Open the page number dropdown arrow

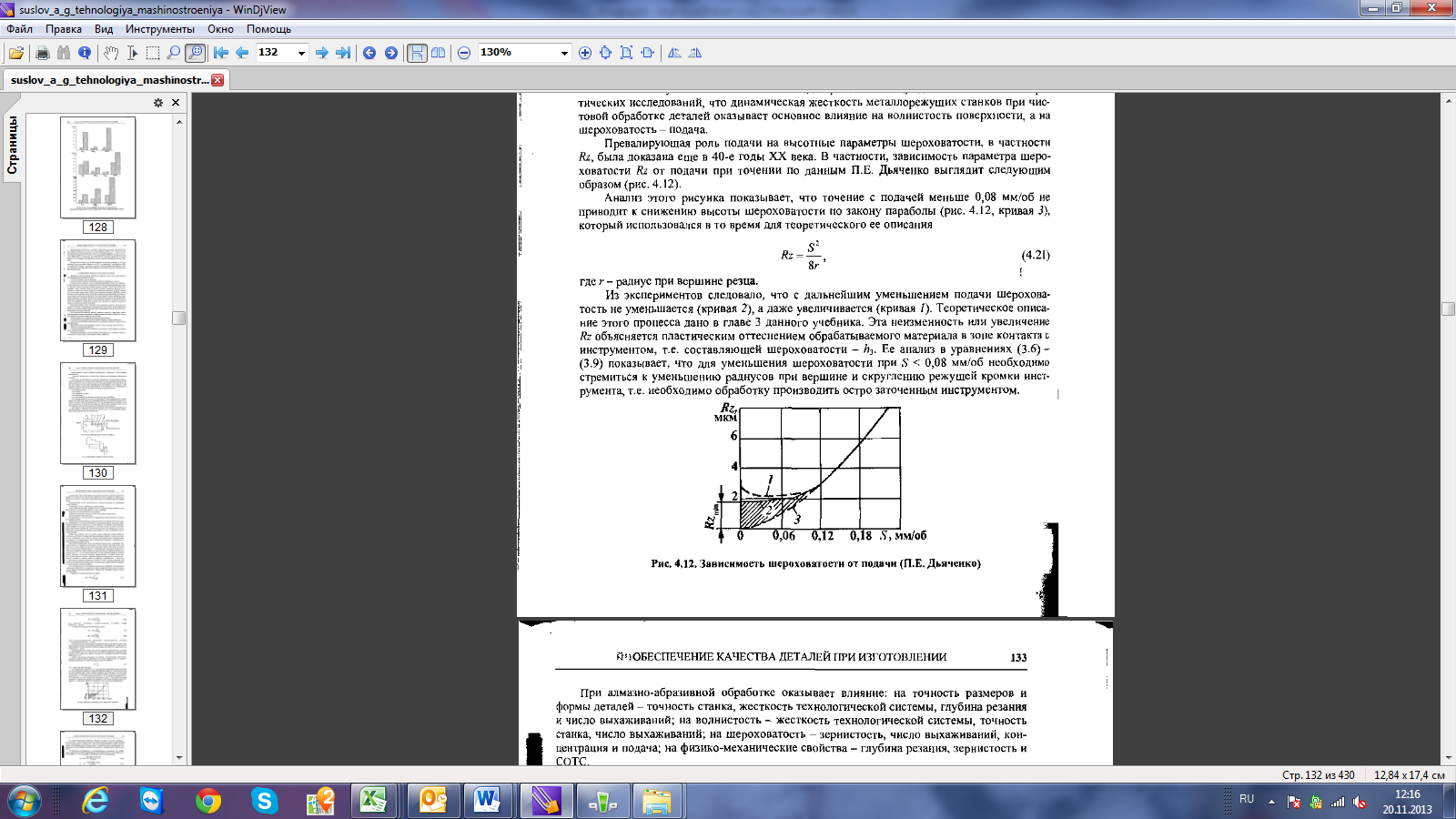pos(302,53)
